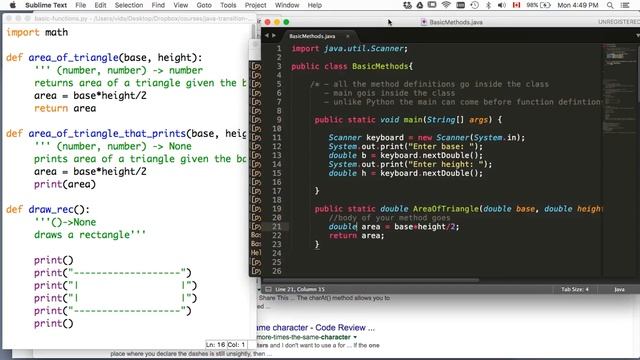Open the Goto menu
The height and width of the screenshot is (360, 640).
tap(204, 5)
